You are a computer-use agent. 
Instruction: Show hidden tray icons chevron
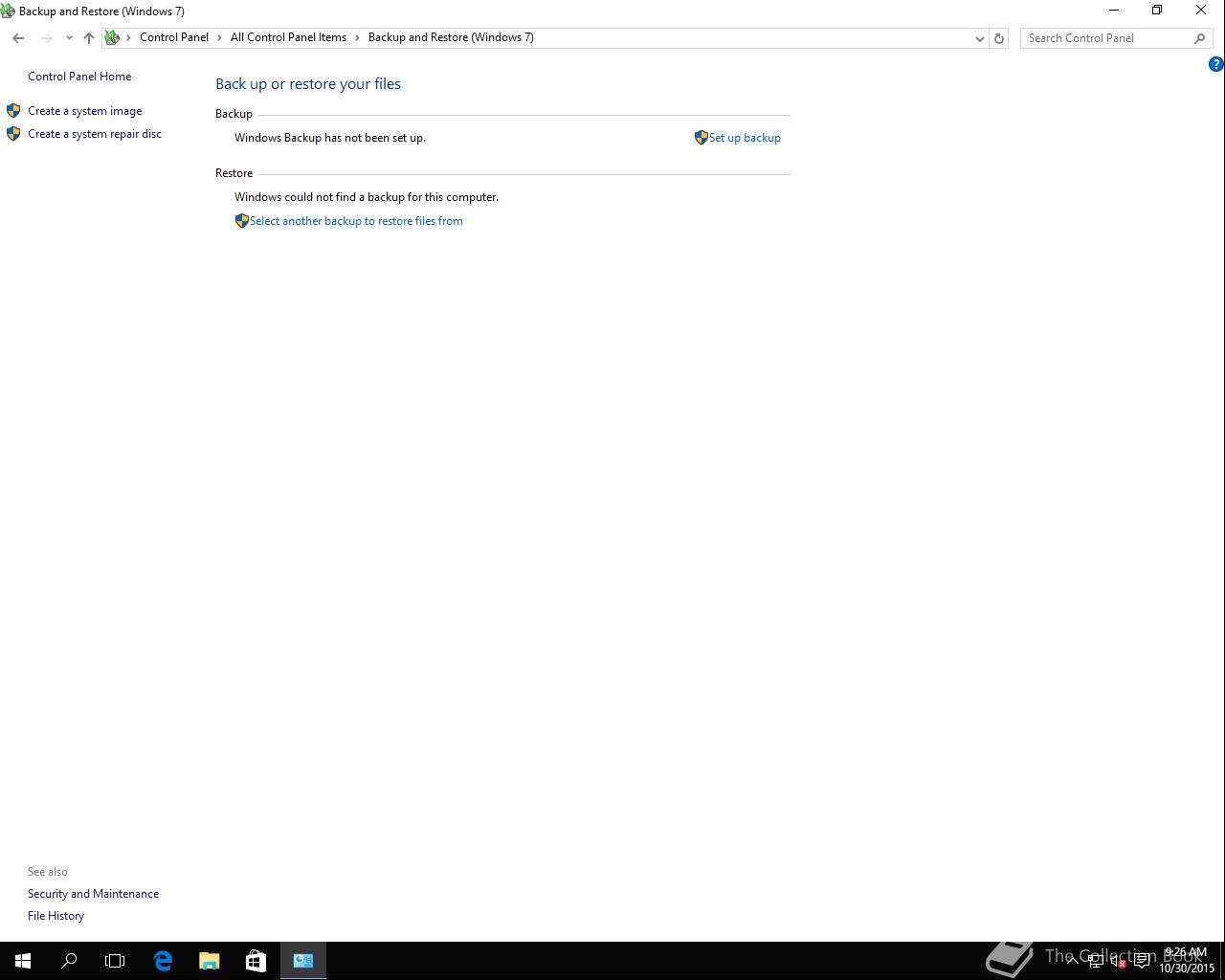click(1073, 961)
